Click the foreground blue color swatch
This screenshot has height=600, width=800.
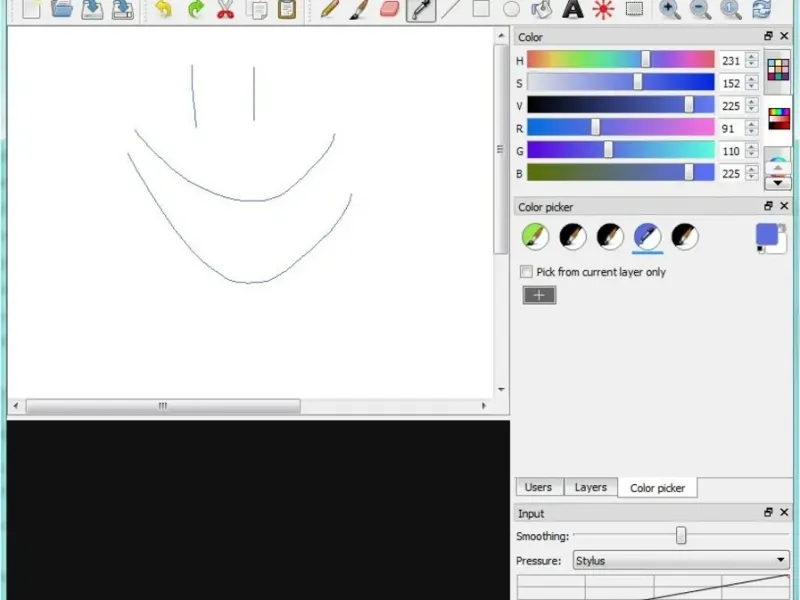pos(766,235)
